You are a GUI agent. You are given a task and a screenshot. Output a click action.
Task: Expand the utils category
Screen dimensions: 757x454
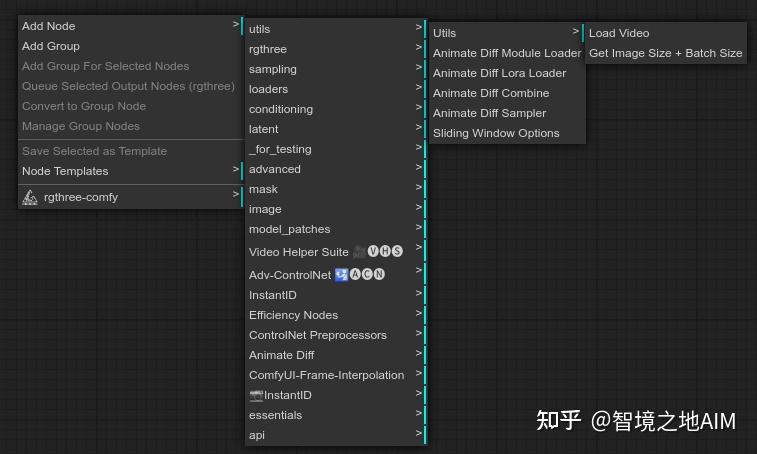tap(336, 29)
